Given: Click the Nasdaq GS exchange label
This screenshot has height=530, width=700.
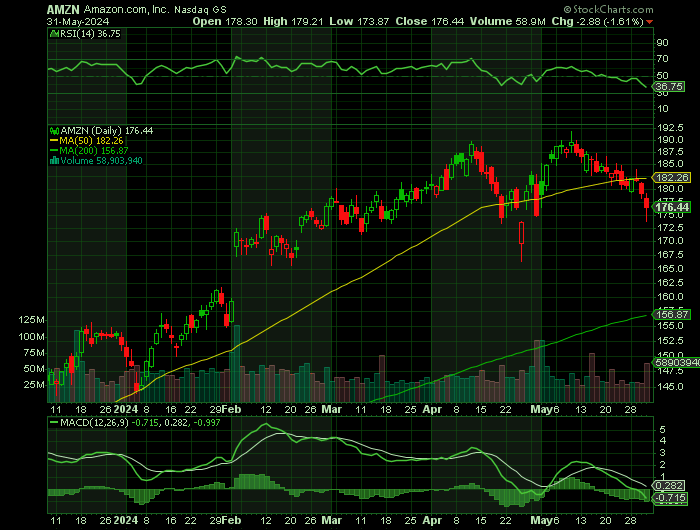Looking at the screenshot, I should (200, 9).
